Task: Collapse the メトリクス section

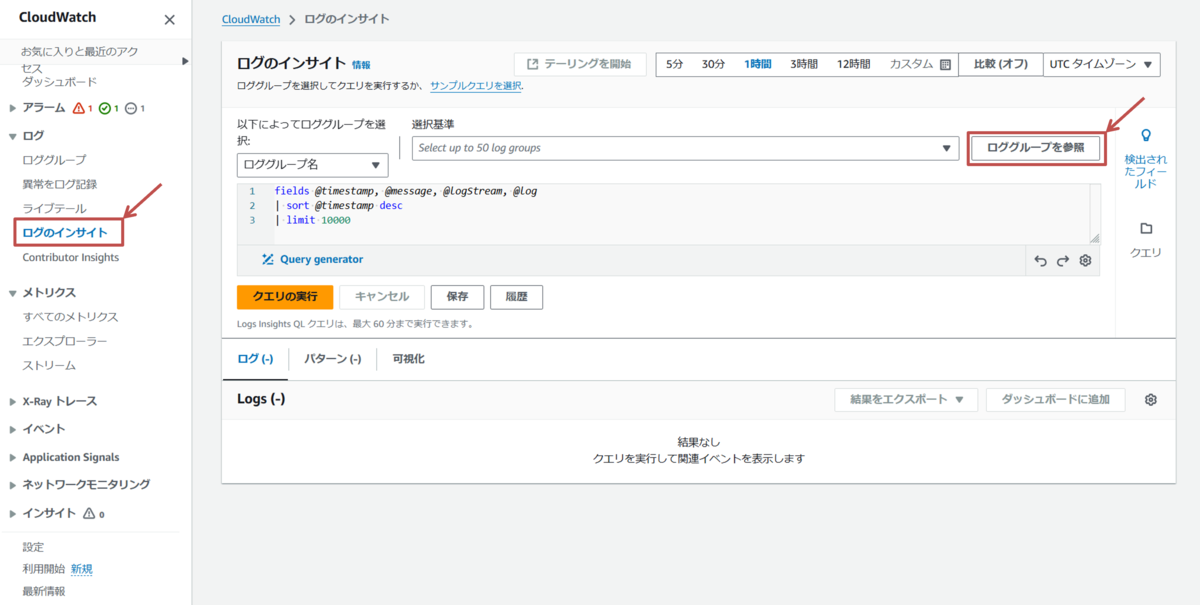Action: [x=12, y=293]
